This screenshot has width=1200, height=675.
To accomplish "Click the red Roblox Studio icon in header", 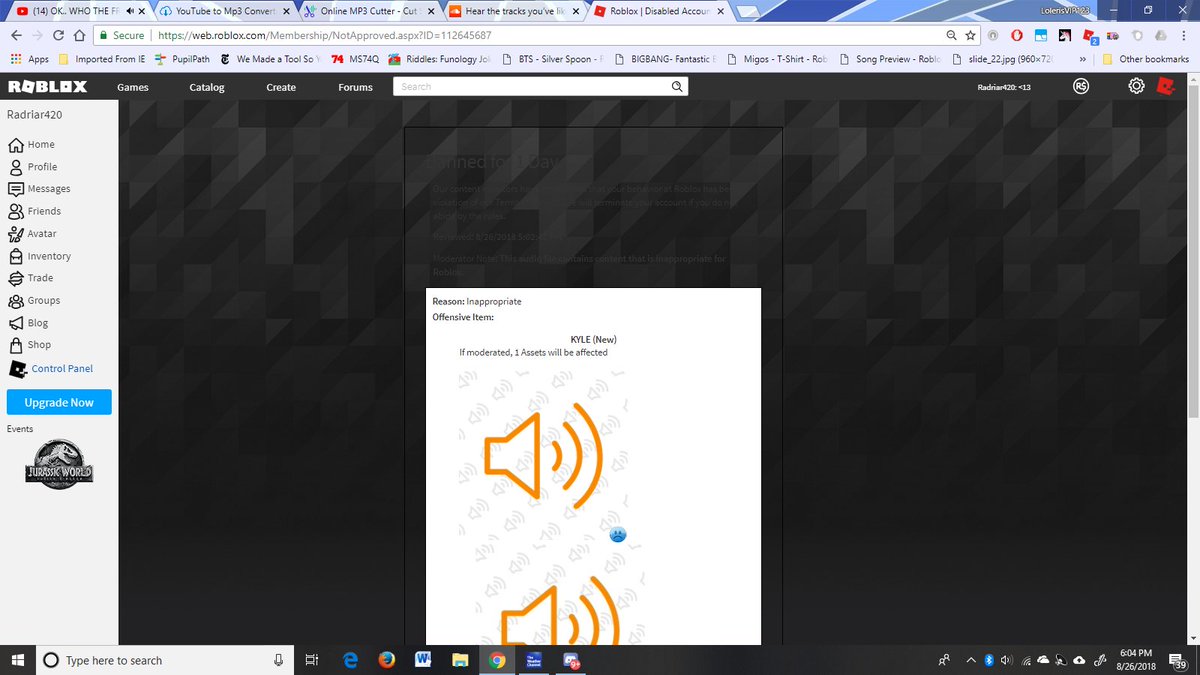I will pyautogui.click(x=1164, y=87).
